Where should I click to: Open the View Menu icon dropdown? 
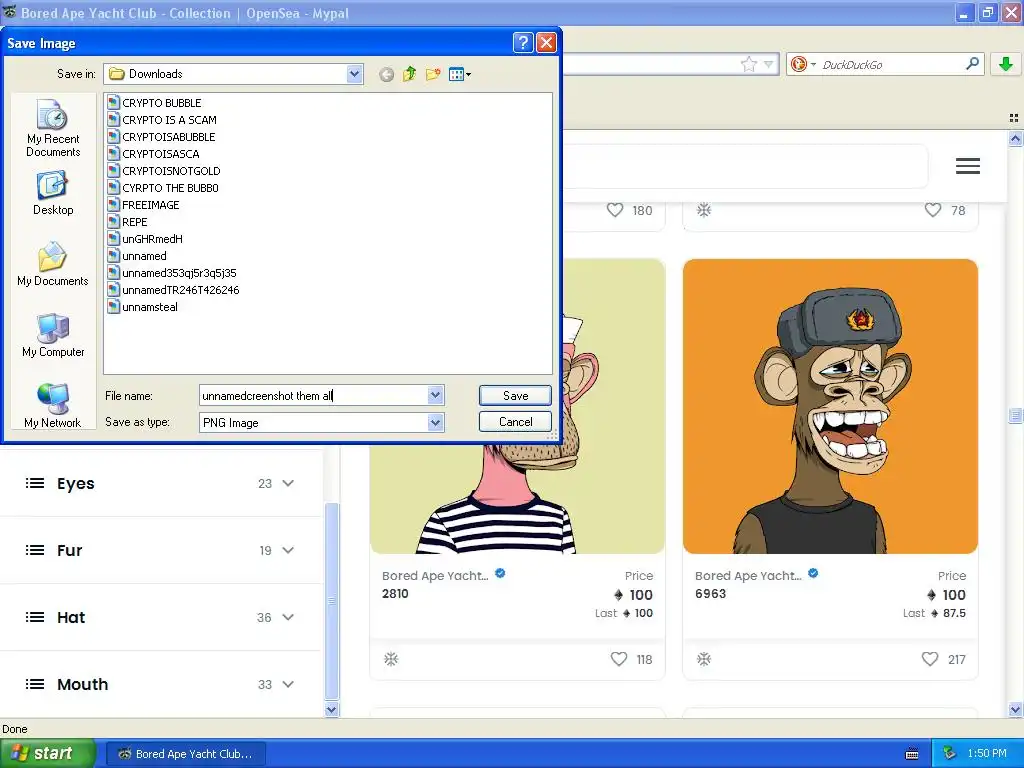[460, 74]
